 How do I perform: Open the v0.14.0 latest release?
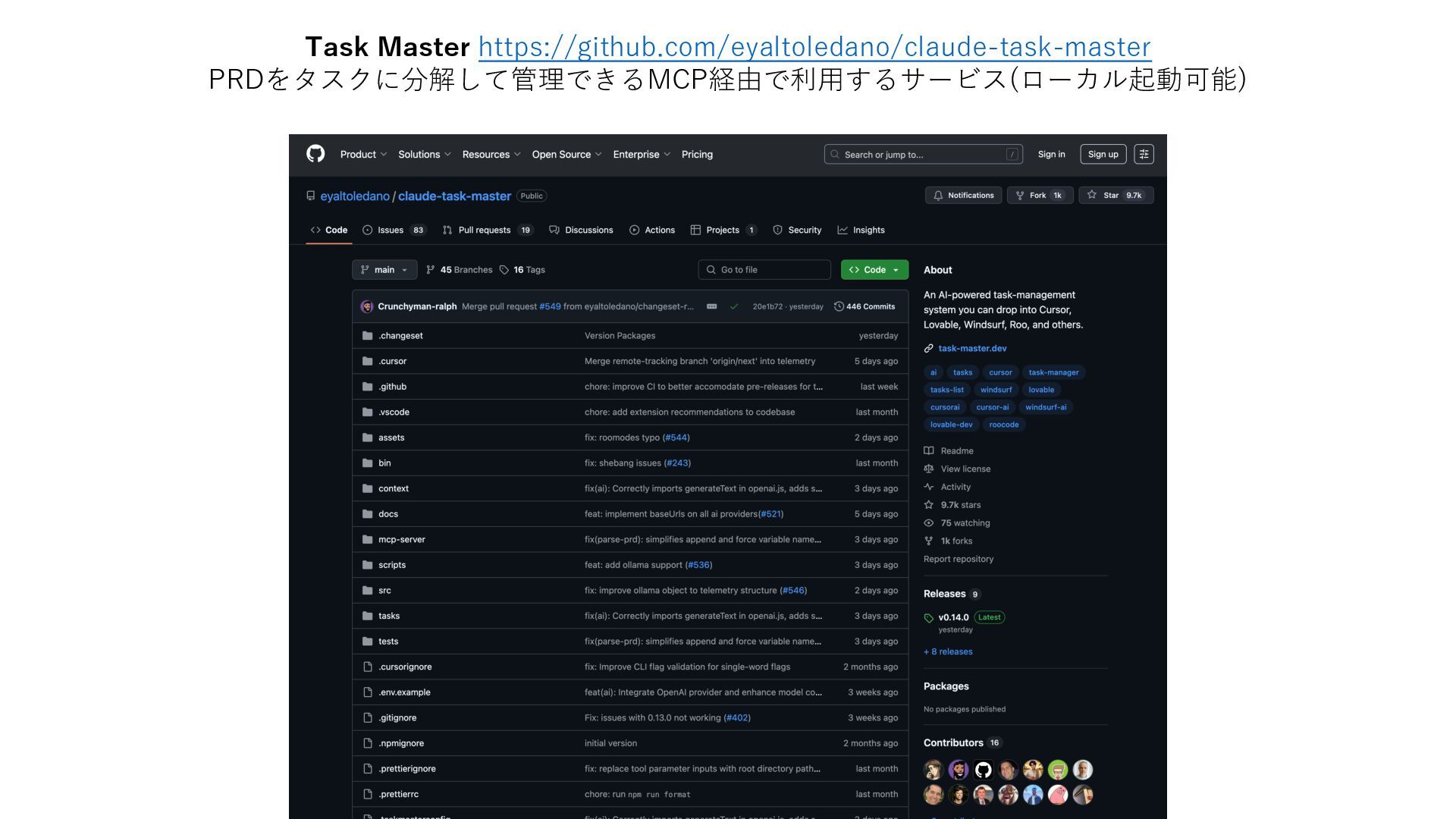[953, 617]
